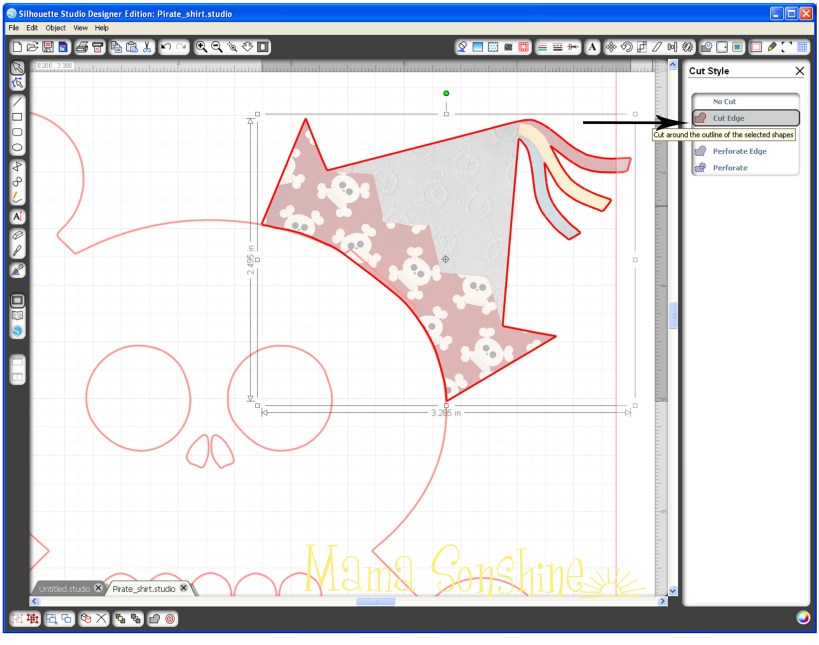This screenshot has height=645, width=819.
Task: Select the Rectangle drawing tool
Action: tap(17, 116)
